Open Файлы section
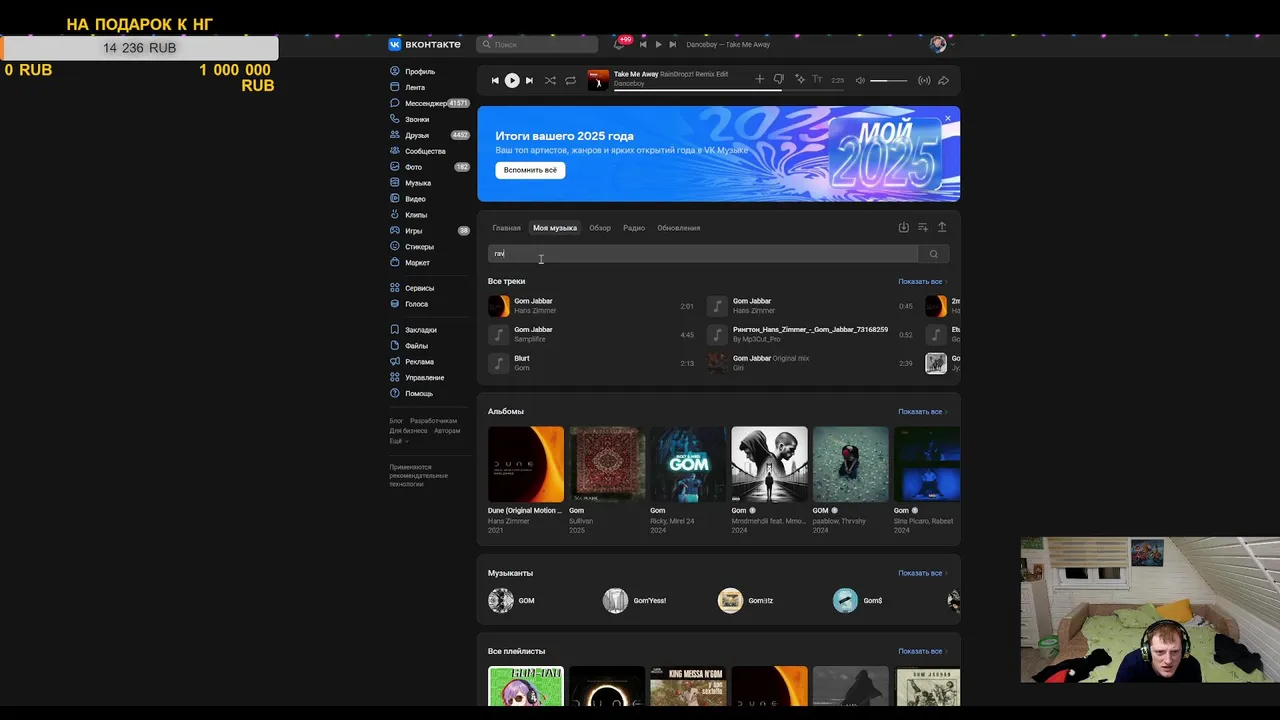Screen dimensions: 1280x720 (416, 346)
